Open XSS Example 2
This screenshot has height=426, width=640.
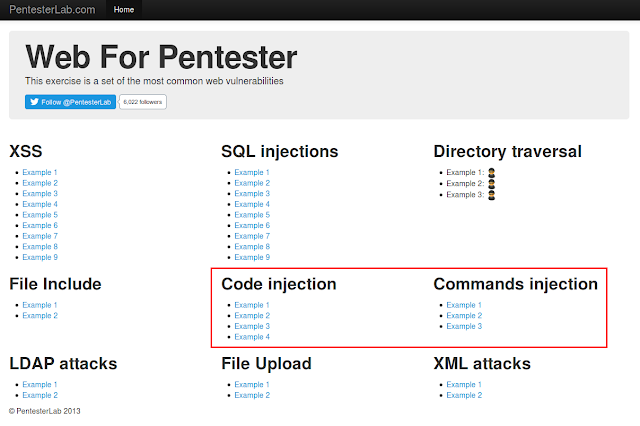point(40,183)
